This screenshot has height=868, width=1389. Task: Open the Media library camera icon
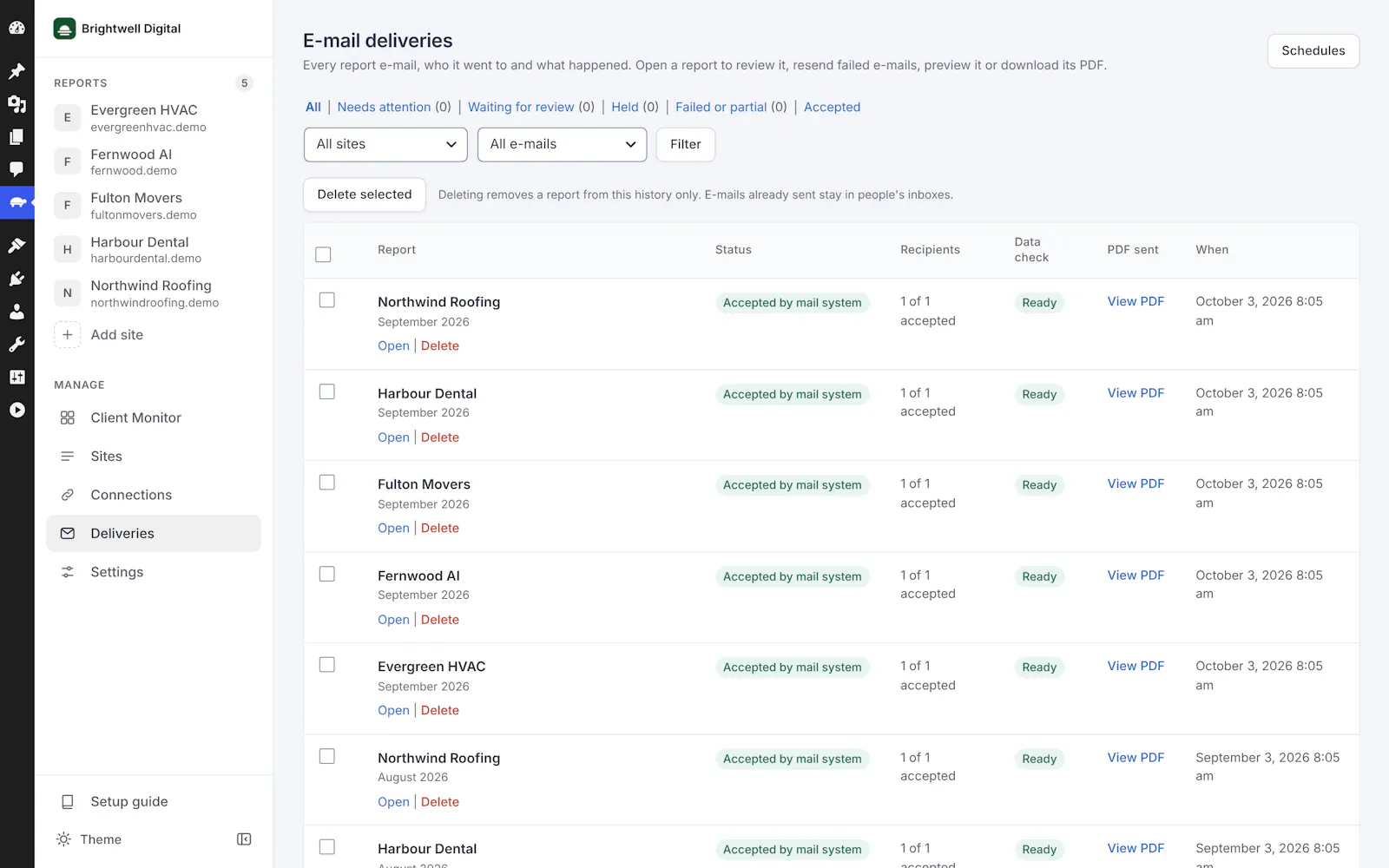[16, 104]
